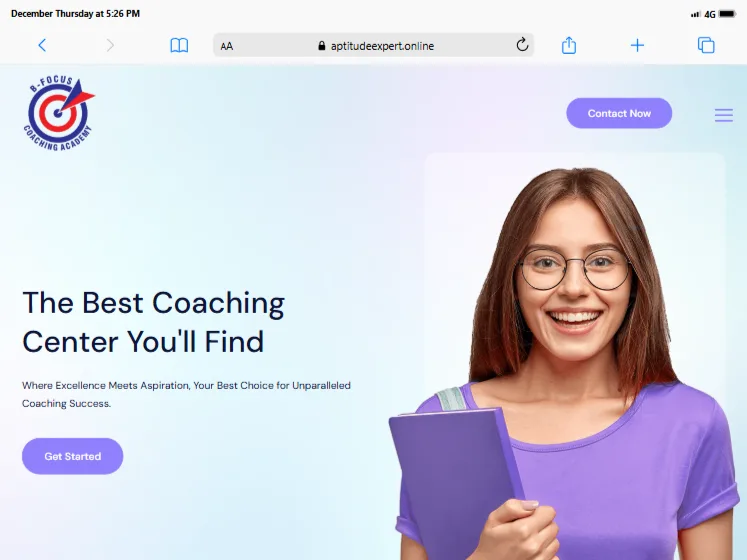Click the Best Coaching Center headline
Image resolution: width=747 pixels, height=560 pixels.
tap(153, 322)
